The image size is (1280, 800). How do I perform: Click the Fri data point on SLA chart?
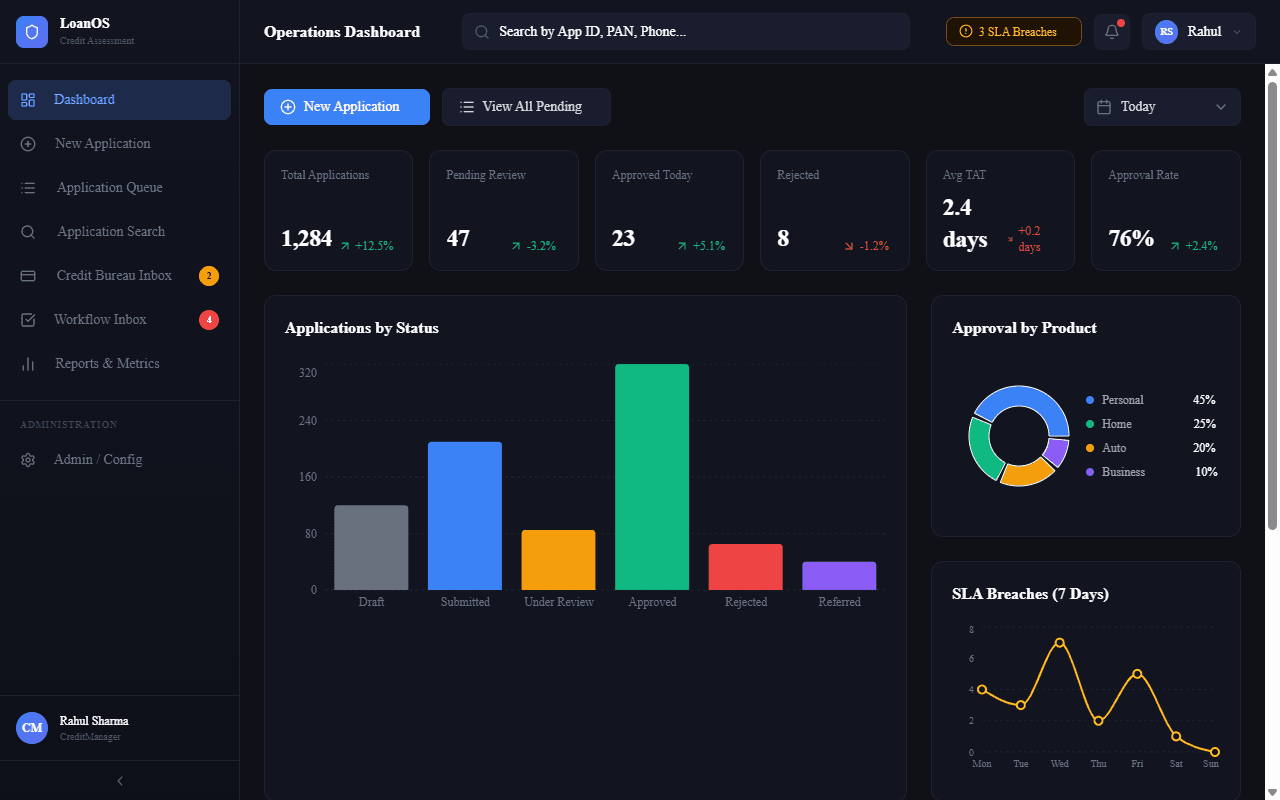coord(1137,674)
